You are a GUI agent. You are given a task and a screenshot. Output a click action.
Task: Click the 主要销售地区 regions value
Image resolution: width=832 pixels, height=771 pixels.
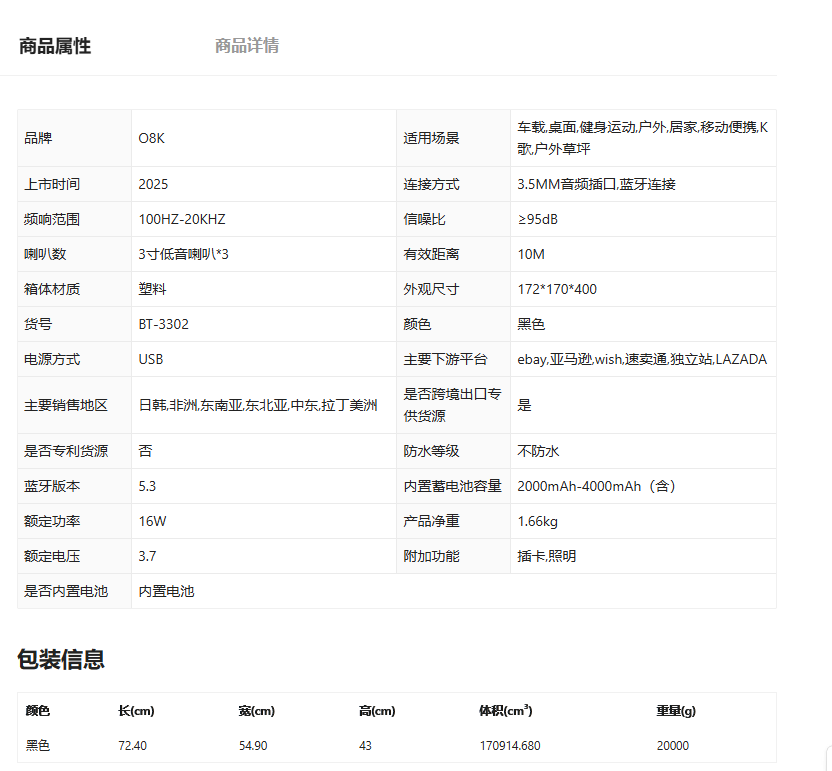[x=258, y=405]
